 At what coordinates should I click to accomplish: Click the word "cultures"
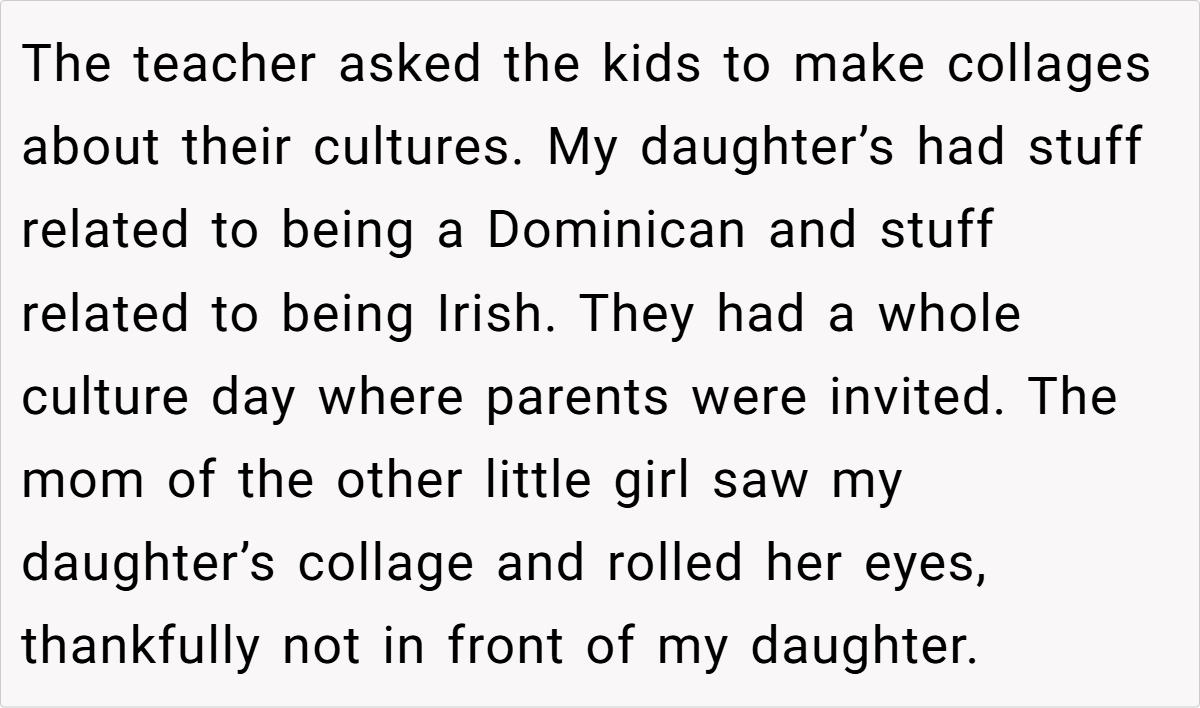pyautogui.click(x=422, y=148)
